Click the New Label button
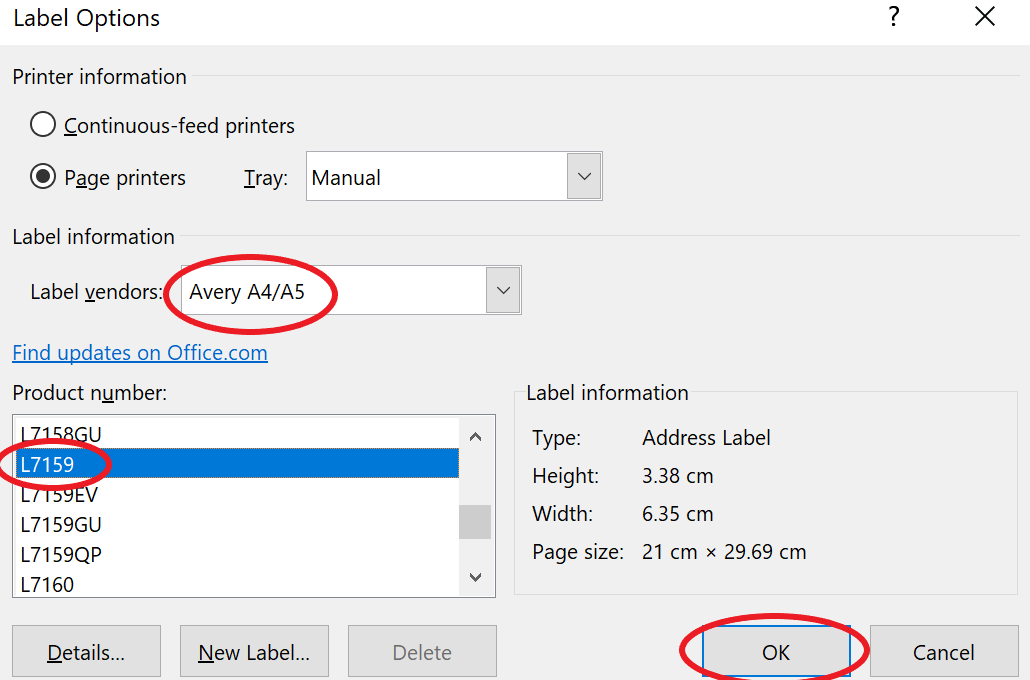The image size is (1030, 680). click(x=254, y=652)
